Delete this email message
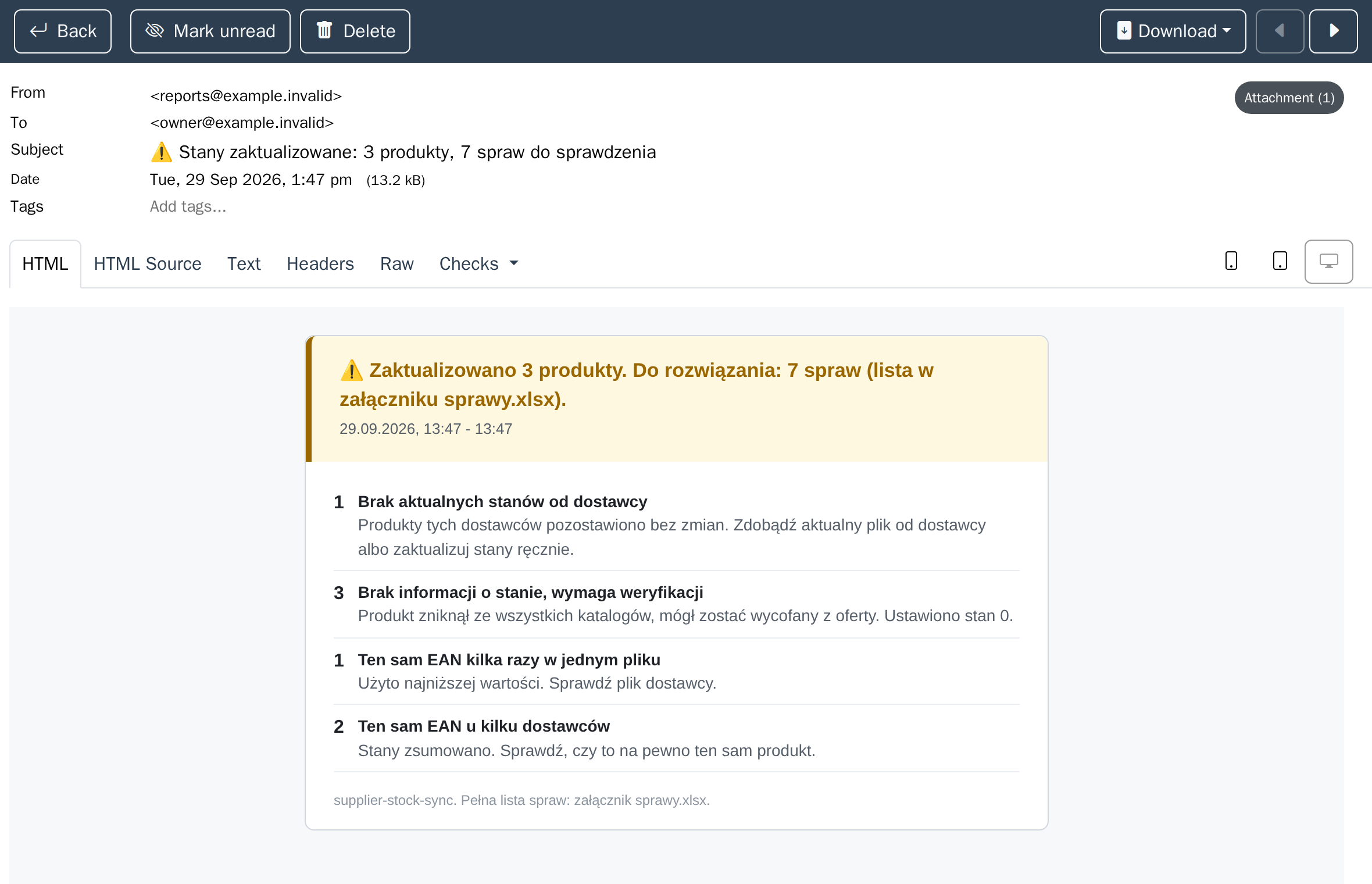This screenshot has height=884, width=1372. (x=355, y=31)
